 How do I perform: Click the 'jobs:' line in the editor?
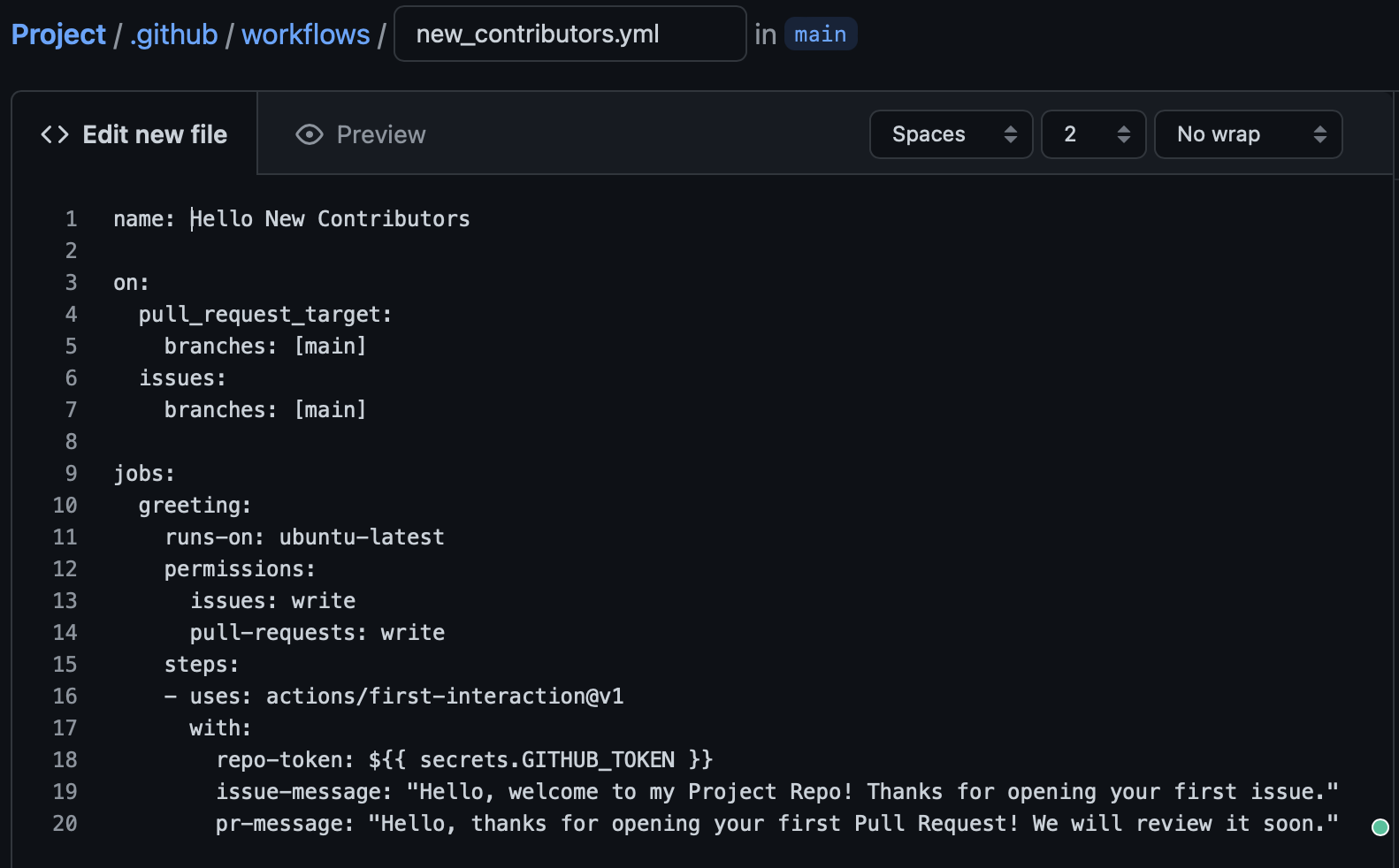(x=144, y=474)
